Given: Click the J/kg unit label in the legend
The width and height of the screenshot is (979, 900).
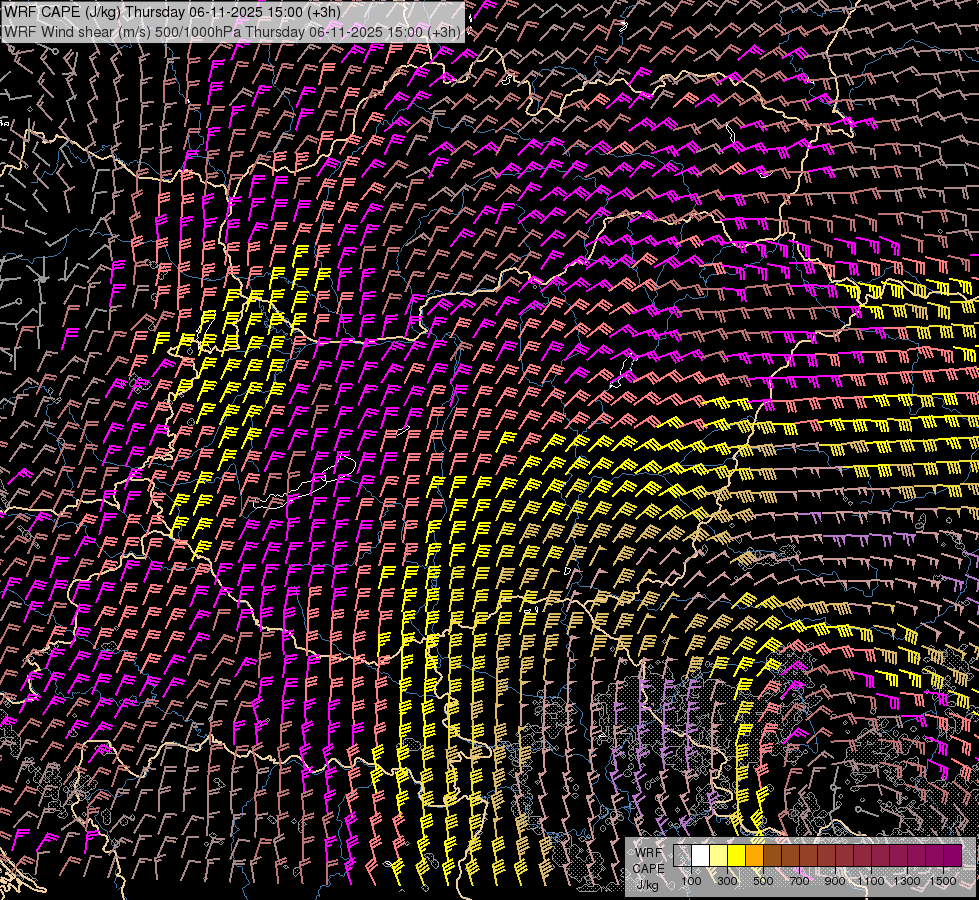Looking at the screenshot, I should click(x=649, y=884).
